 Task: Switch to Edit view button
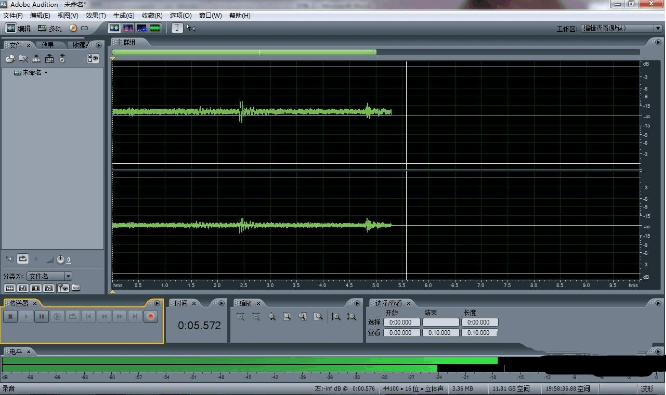click(18, 28)
